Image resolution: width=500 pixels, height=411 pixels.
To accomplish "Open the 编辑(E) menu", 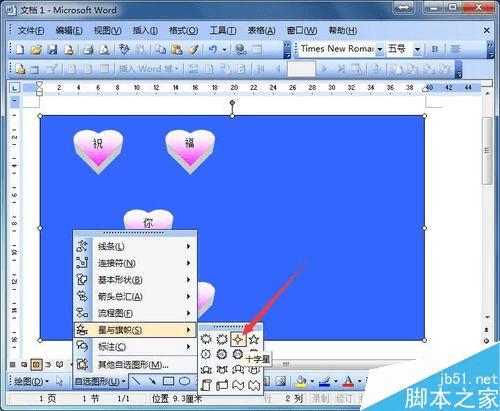I will point(69,31).
